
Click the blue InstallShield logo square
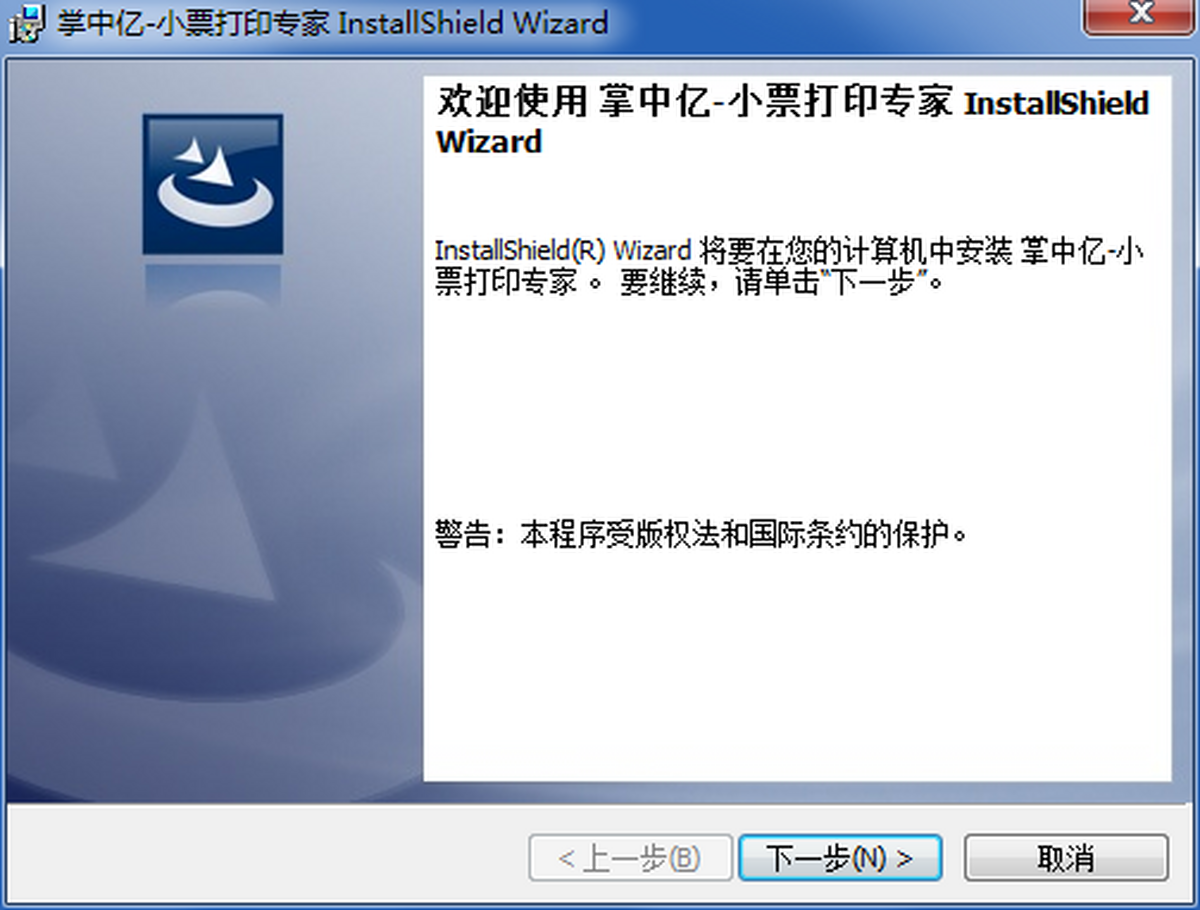click(x=212, y=184)
